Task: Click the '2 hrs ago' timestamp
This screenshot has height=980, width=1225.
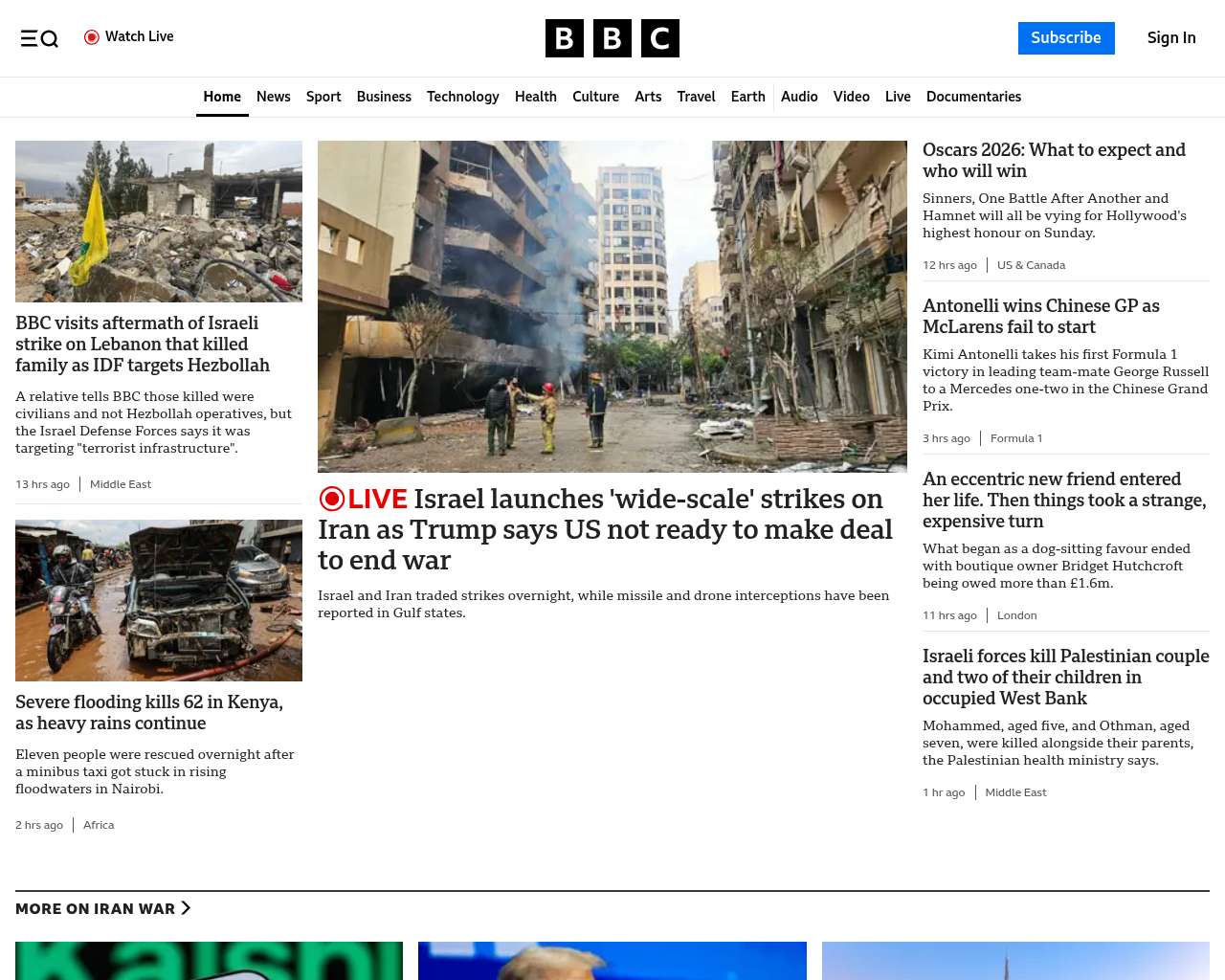Action: coord(39,825)
